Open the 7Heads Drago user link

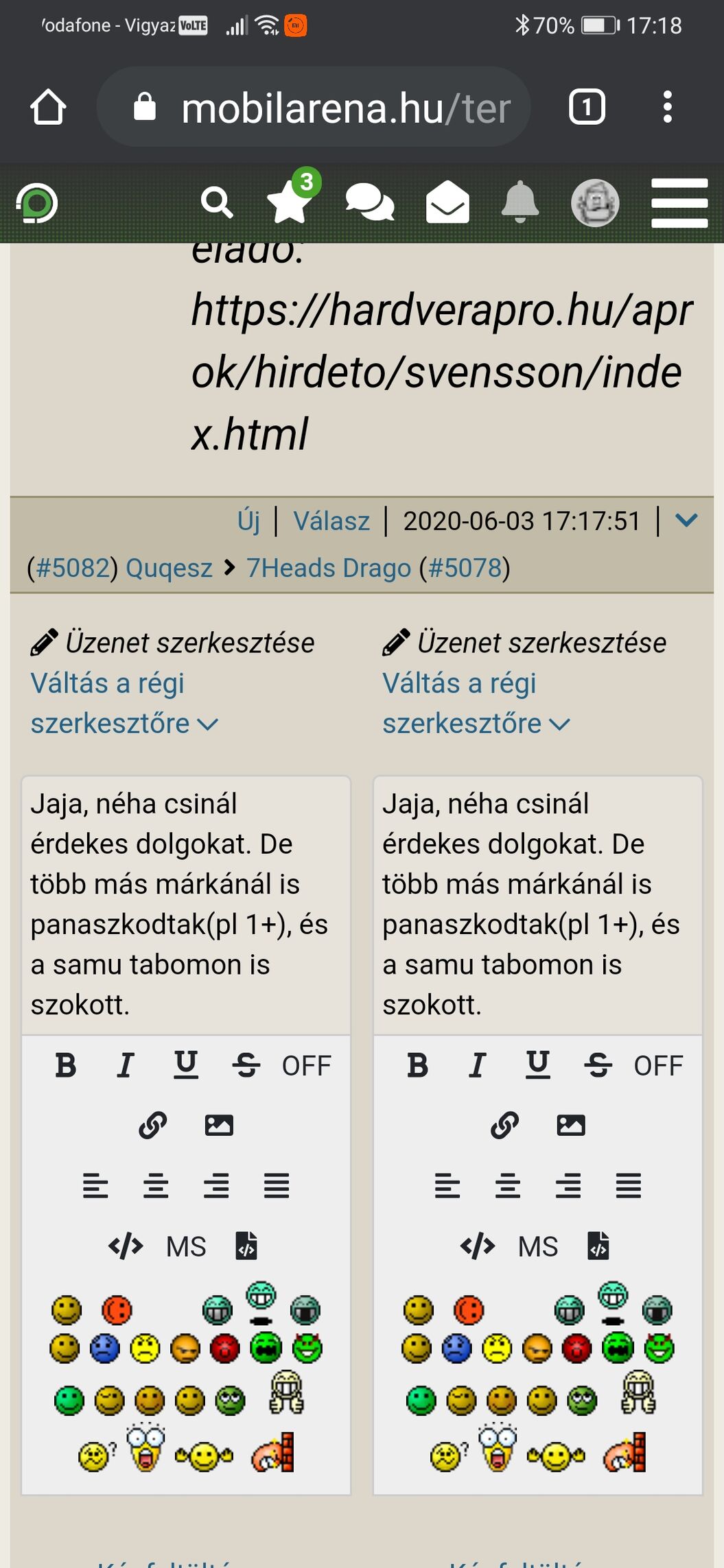(329, 568)
